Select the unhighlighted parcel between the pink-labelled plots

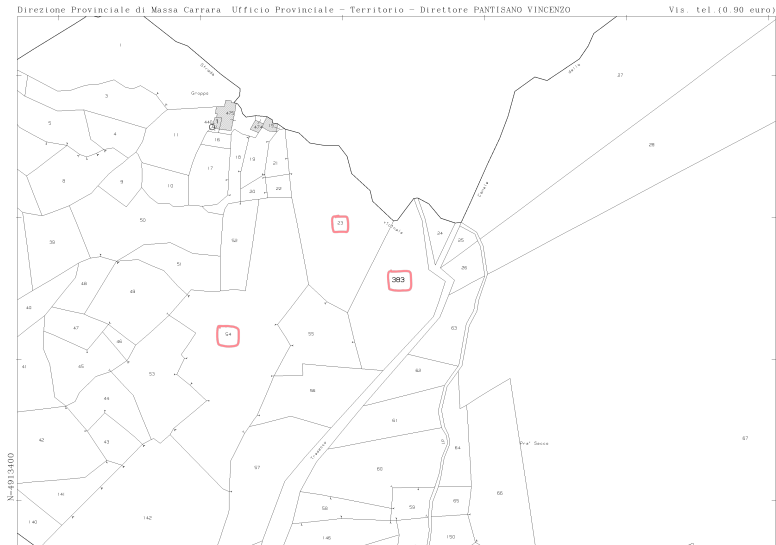coord(311,333)
